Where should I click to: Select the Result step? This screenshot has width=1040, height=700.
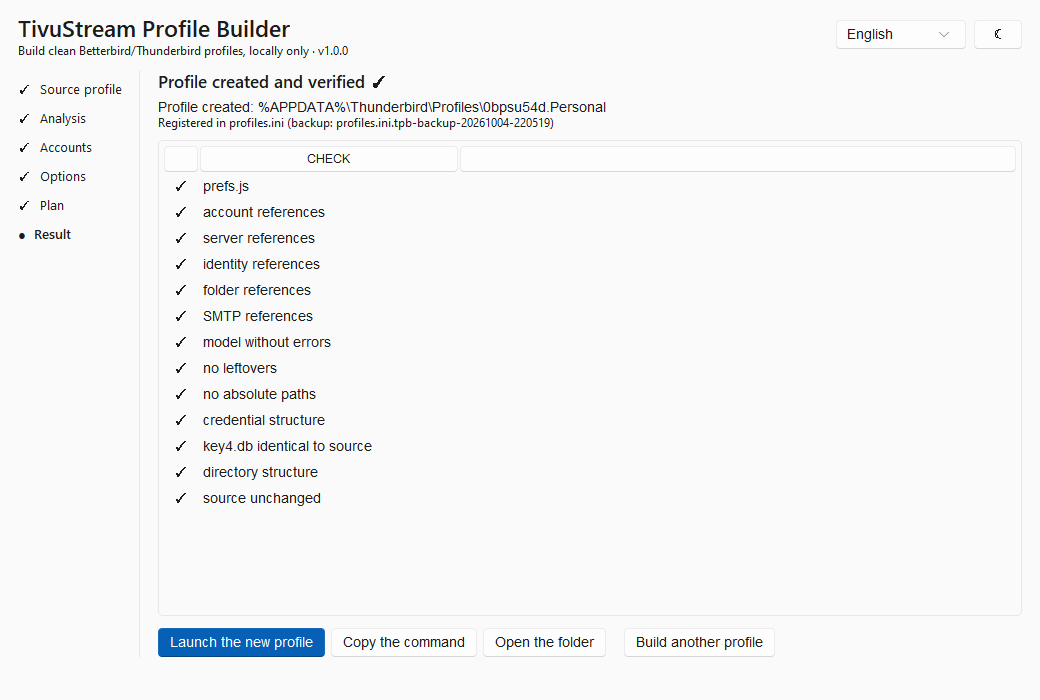[x=45, y=235]
